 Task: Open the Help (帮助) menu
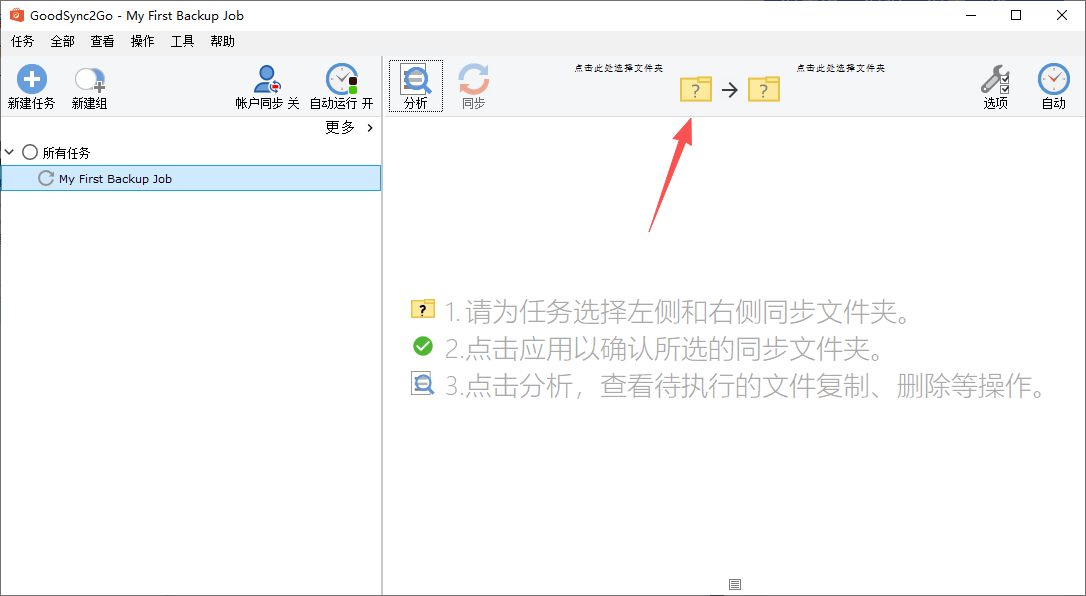223,42
